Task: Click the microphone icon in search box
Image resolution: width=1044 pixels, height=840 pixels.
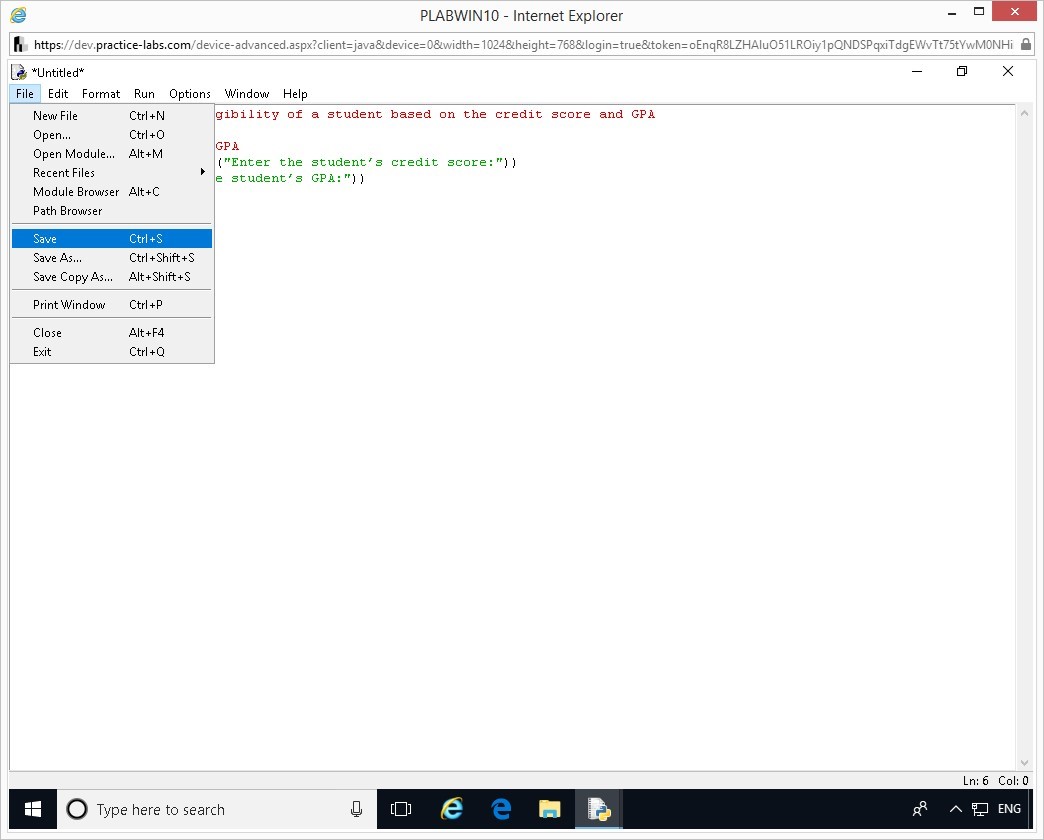Action: 356,809
